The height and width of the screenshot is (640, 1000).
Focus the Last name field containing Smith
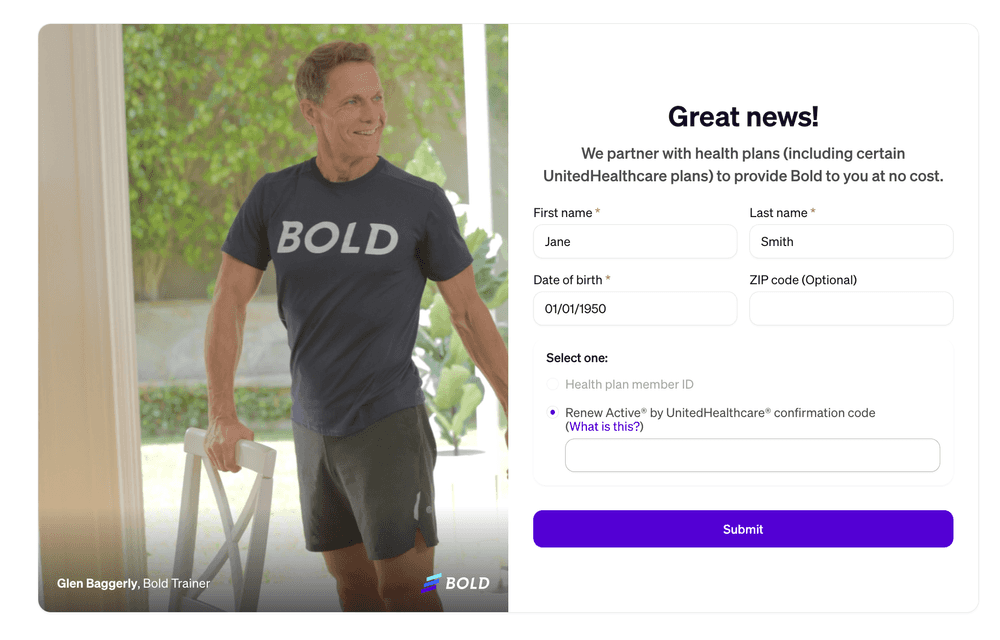point(851,242)
